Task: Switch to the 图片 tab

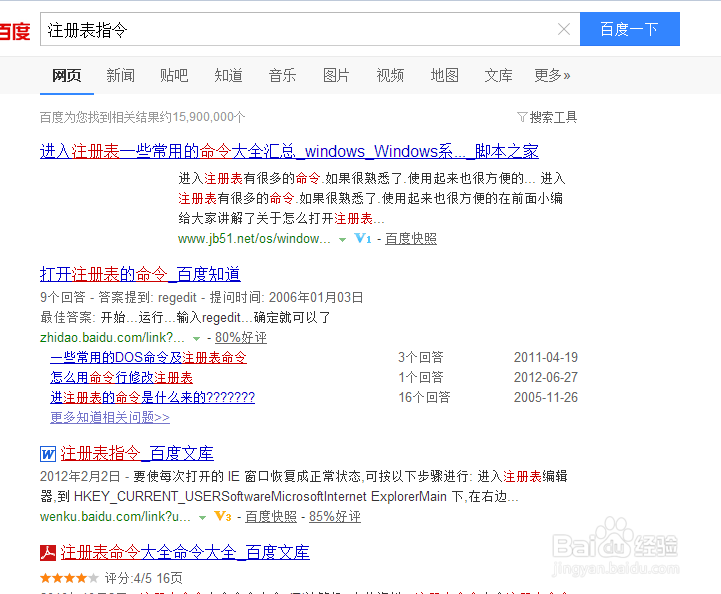Action: tap(336, 75)
